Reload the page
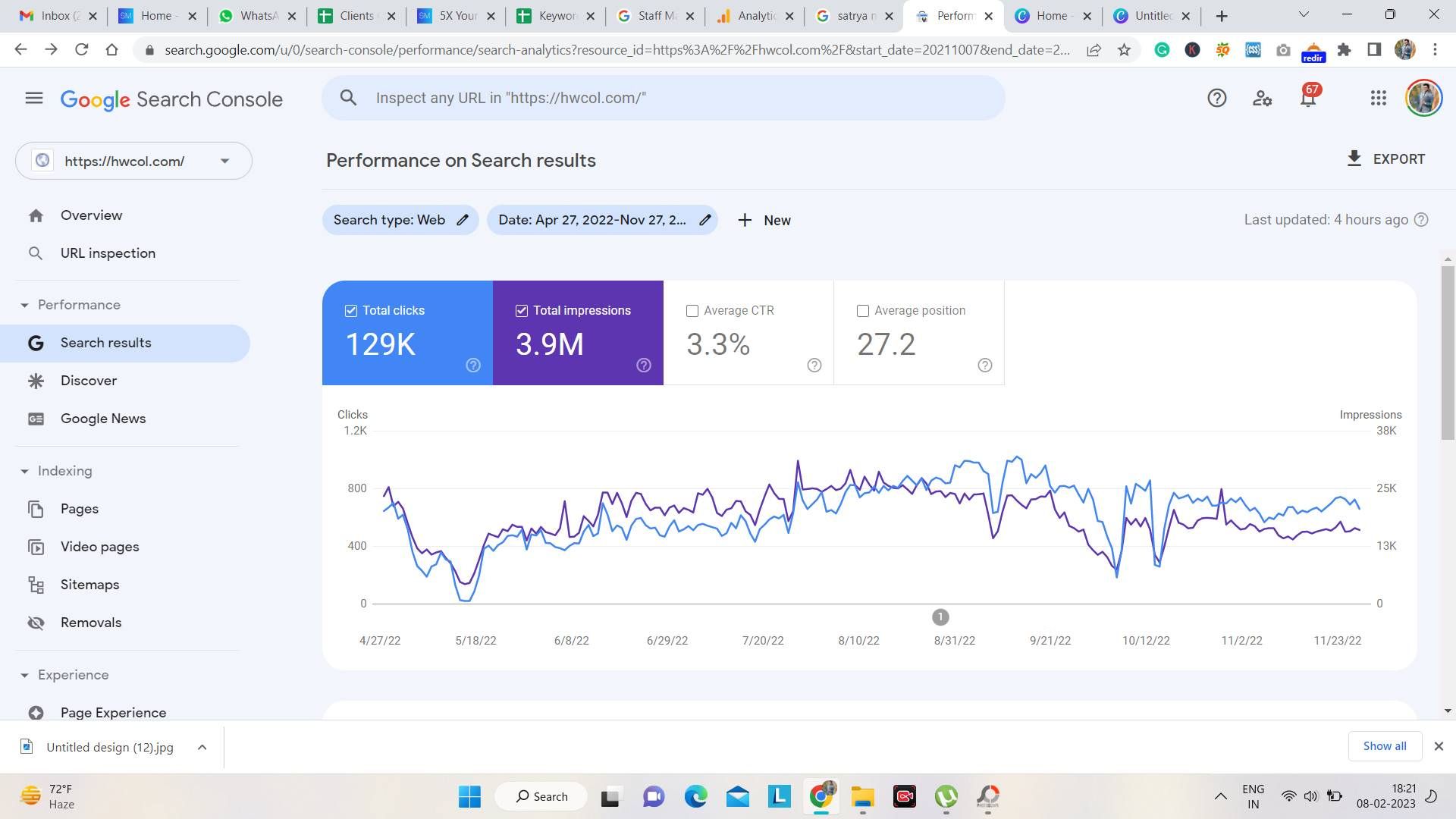This screenshot has height=819, width=1456. click(x=81, y=50)
